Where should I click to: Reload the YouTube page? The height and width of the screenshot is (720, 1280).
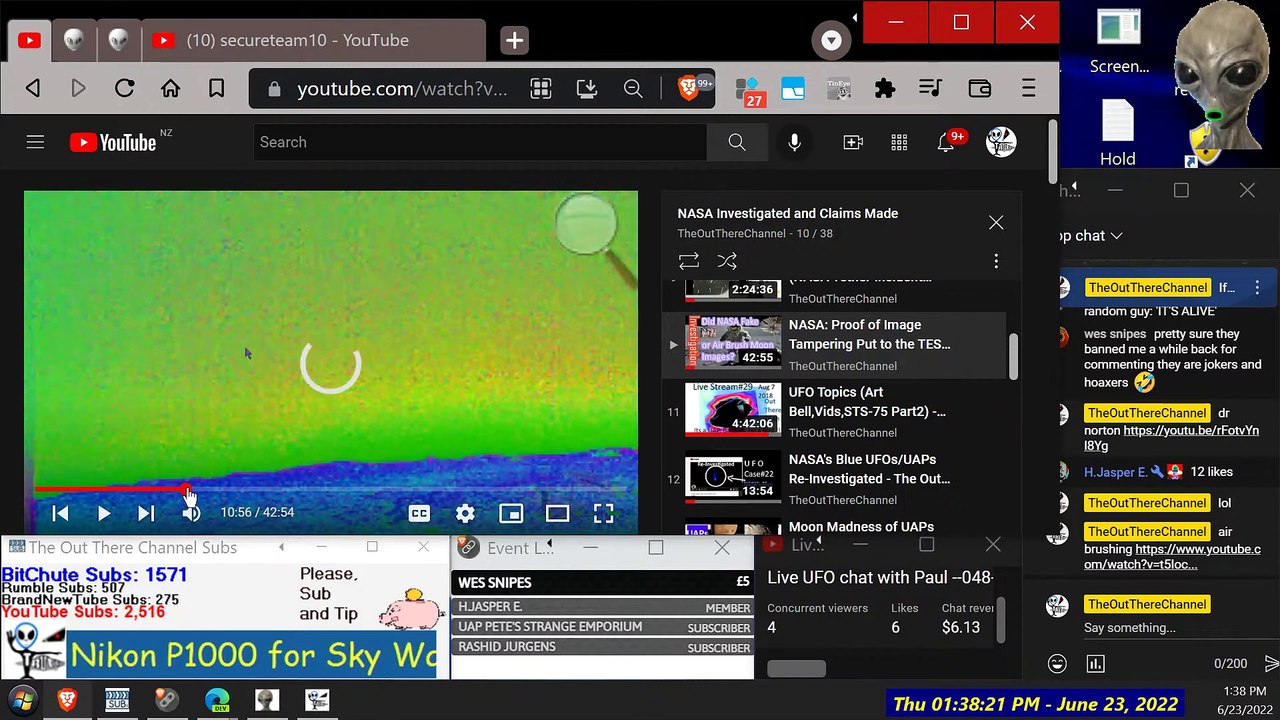(124, 89)
